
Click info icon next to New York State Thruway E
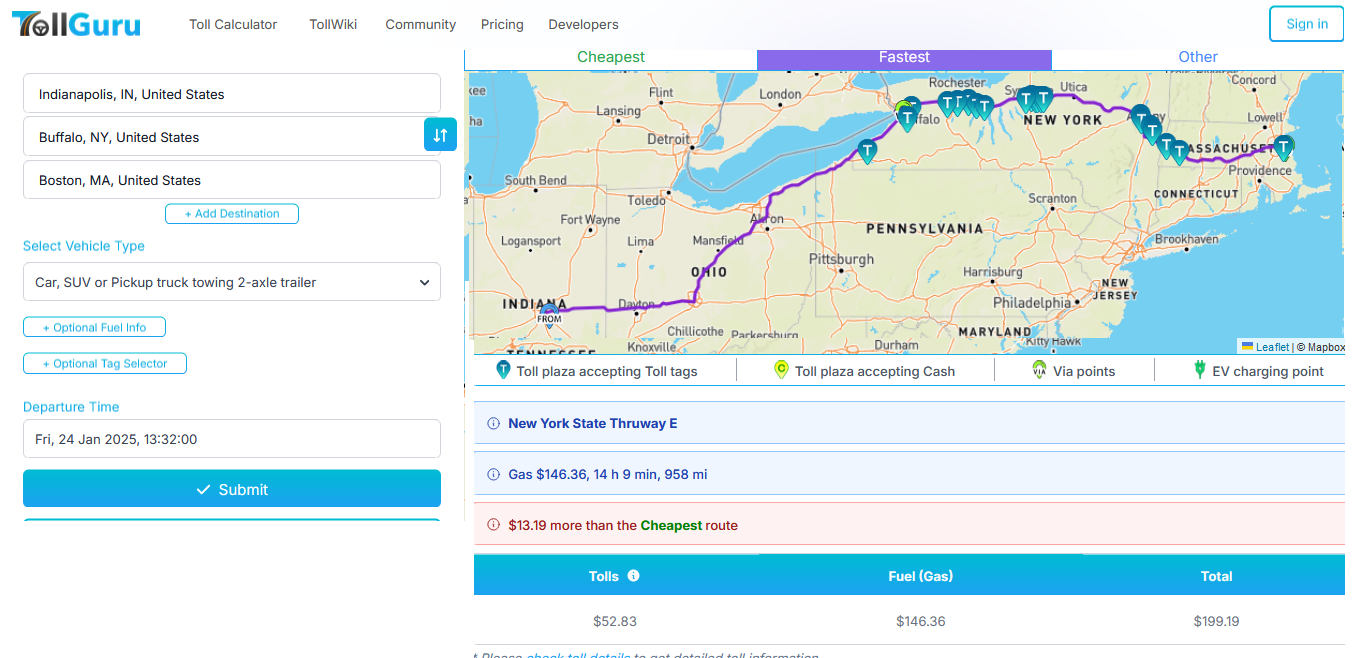[x=493, y=424]
